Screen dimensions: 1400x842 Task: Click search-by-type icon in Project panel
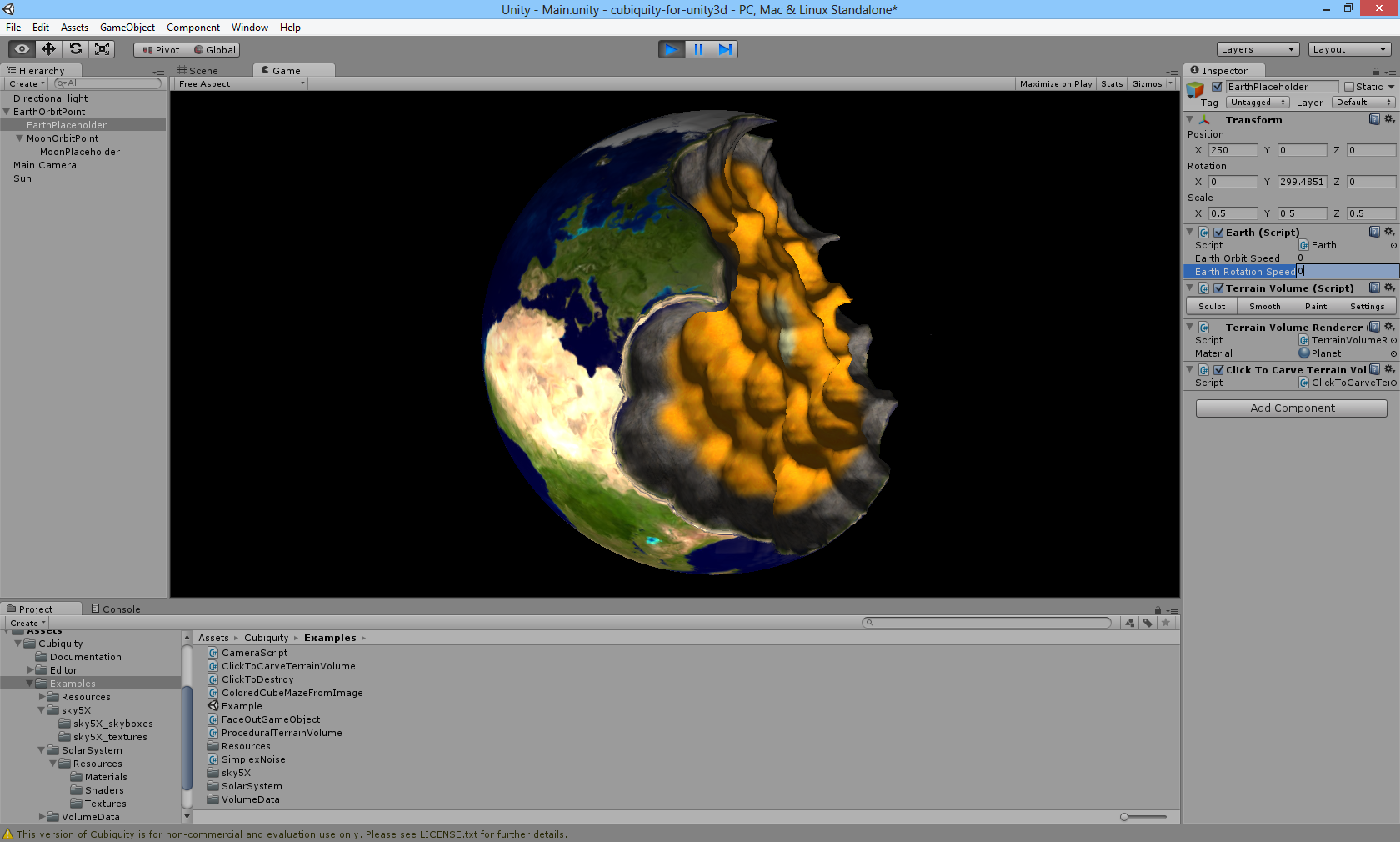[1130, 623]
